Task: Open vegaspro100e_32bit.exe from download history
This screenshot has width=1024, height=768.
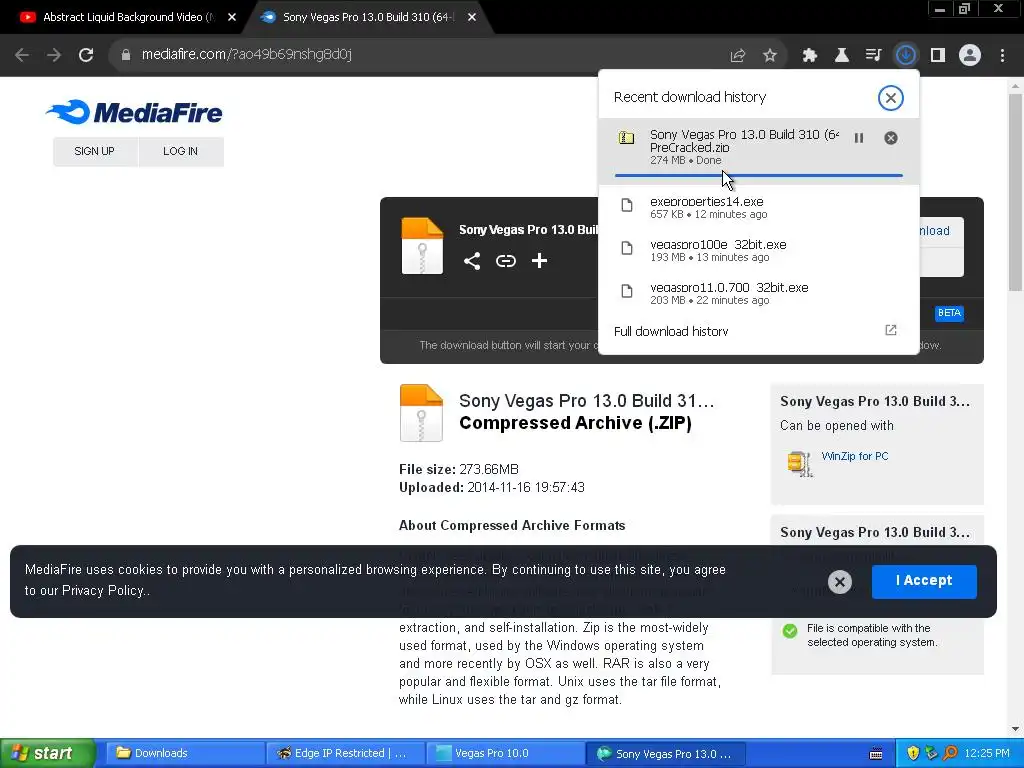Action: pyautogui.click(x=758, y=249)
